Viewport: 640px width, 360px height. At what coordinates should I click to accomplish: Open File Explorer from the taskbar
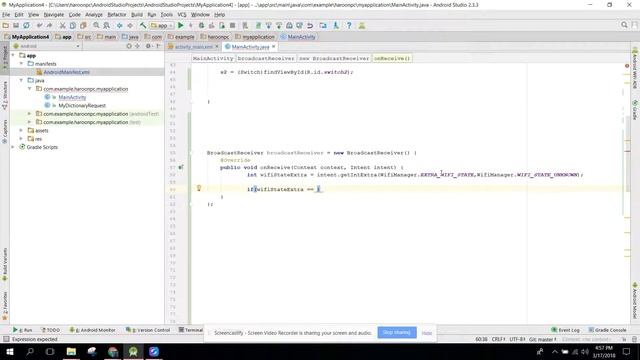click(71, 351)
